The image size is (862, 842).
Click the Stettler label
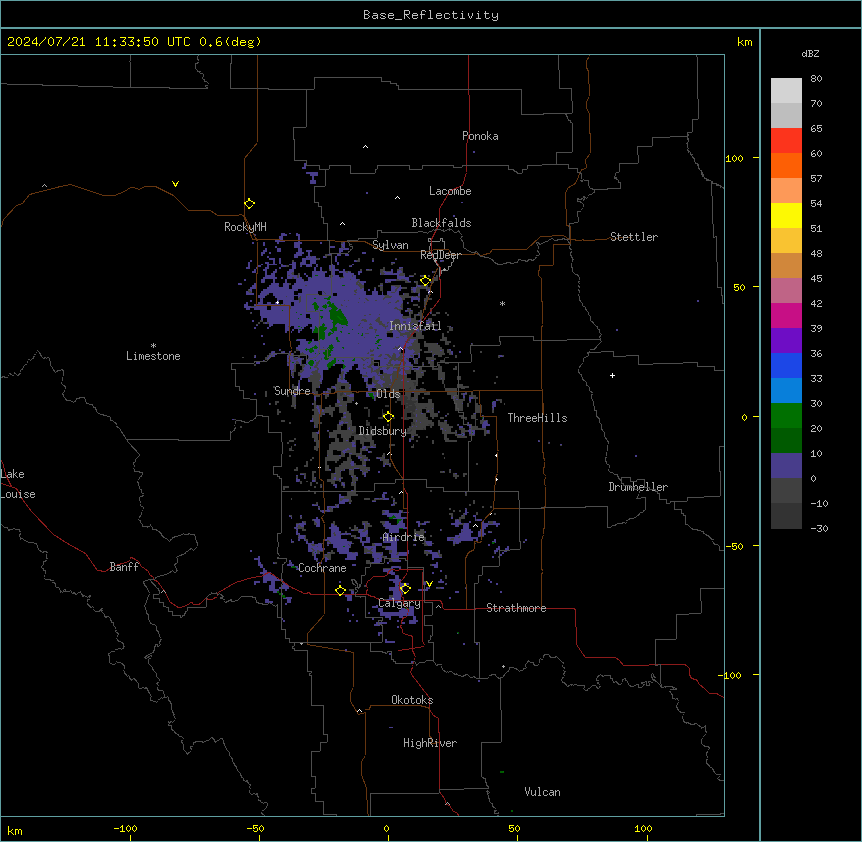(x=634, y=237)
